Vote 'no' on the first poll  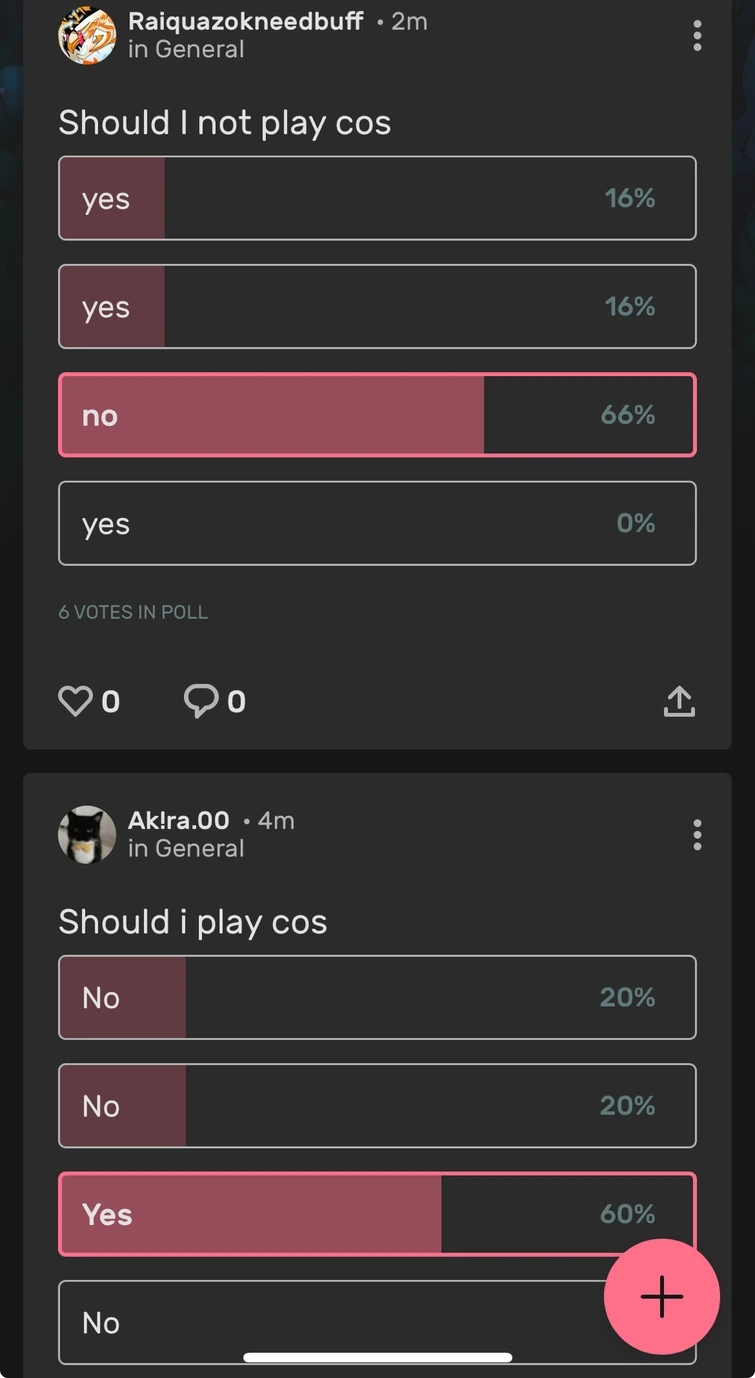click(x=377, y=414)
